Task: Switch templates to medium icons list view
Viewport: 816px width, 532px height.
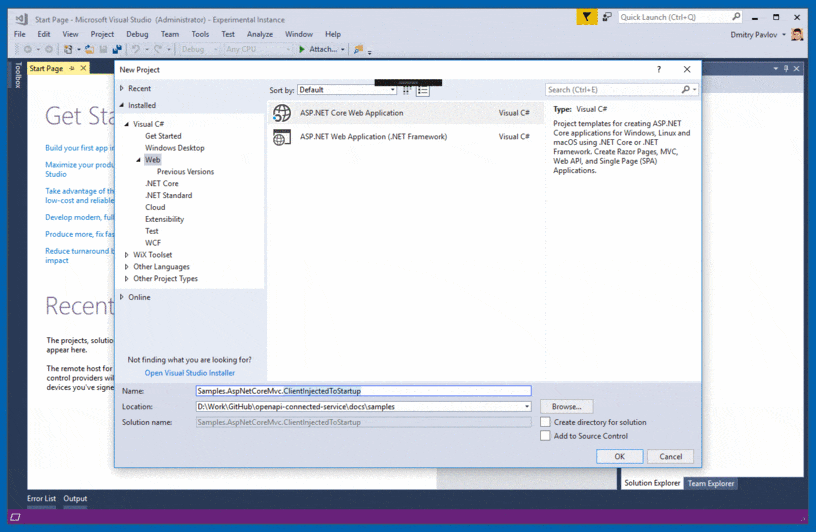Action: point(423,90)
